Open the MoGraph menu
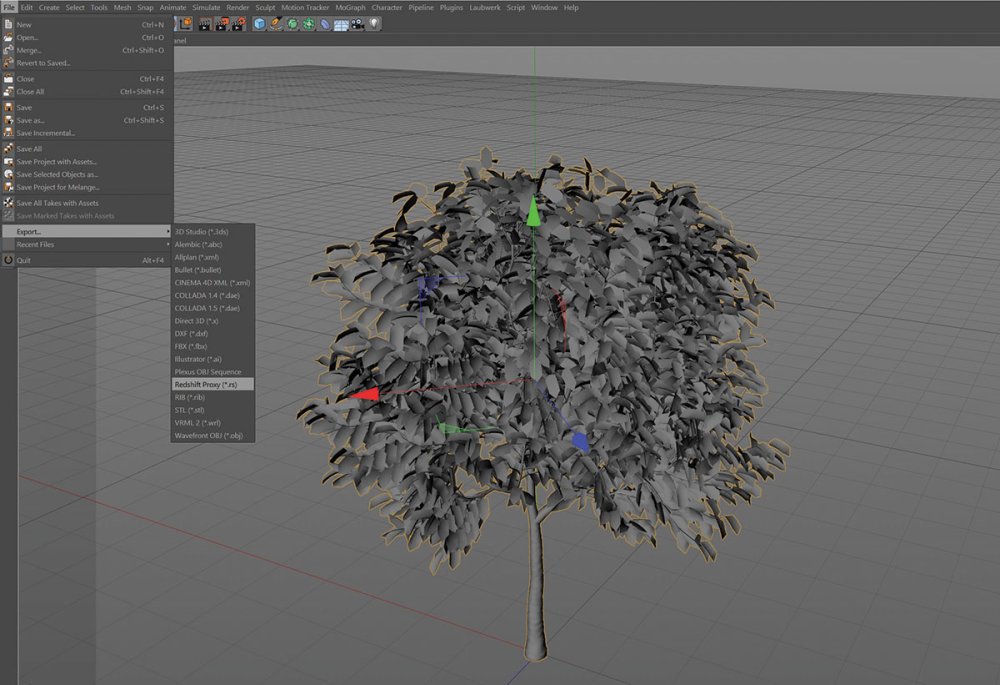The width and height of the screenshot is (1000, 685). (x=351, y=8)
